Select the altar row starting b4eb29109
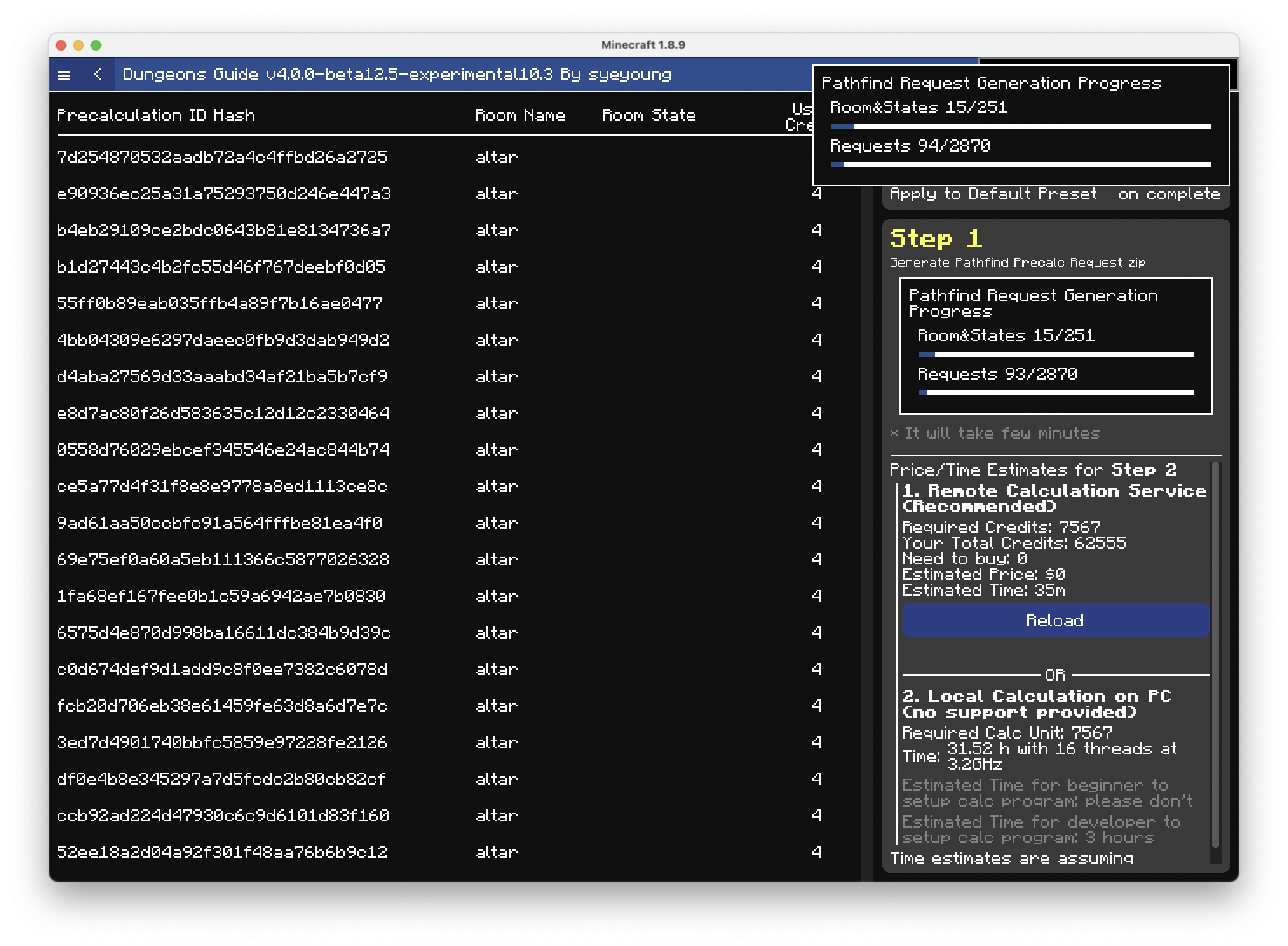 tap(224, 231)
